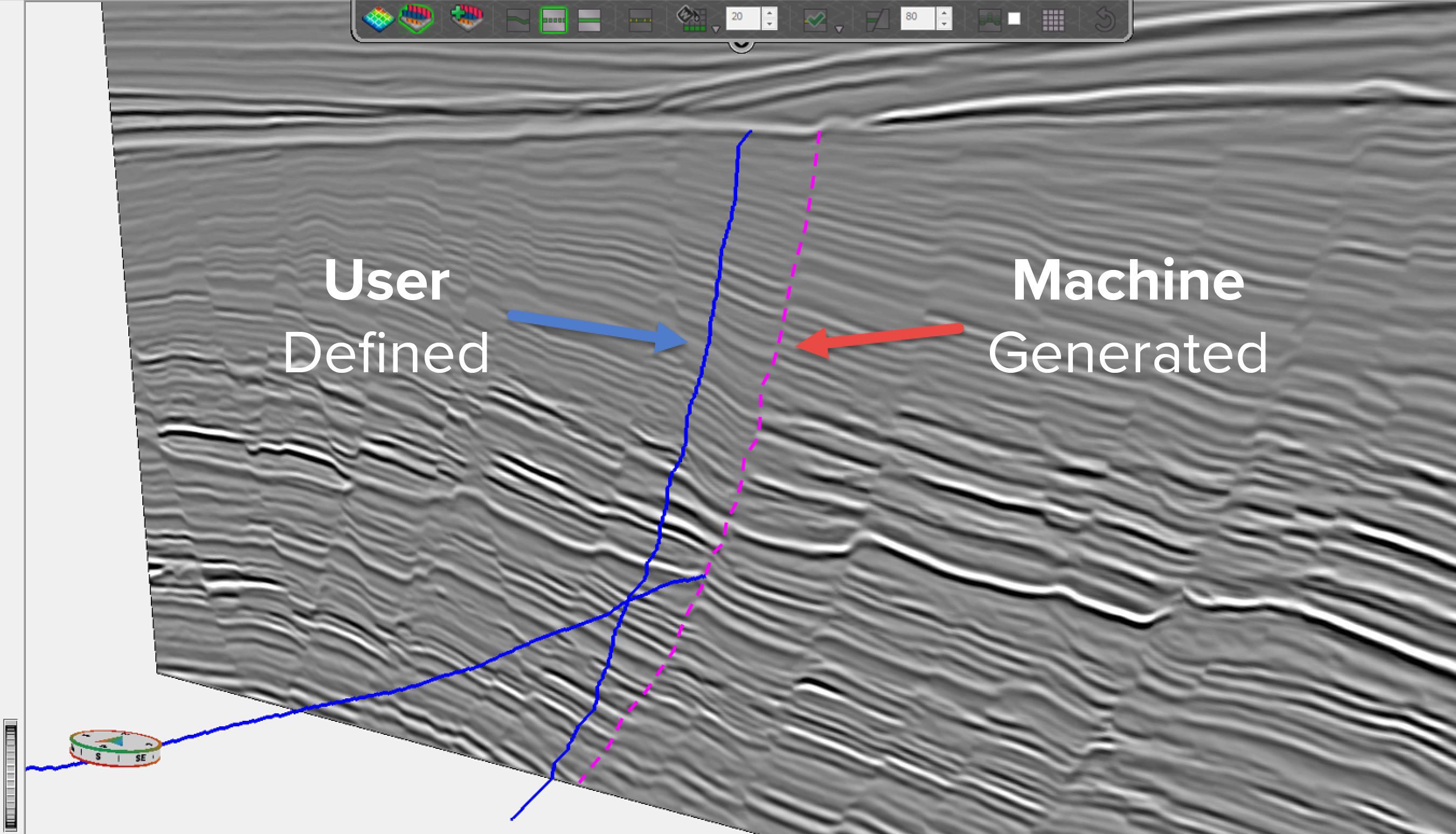Toggle the grid display icon
The image size is (1456, 834).
(x=1053, y=20)
